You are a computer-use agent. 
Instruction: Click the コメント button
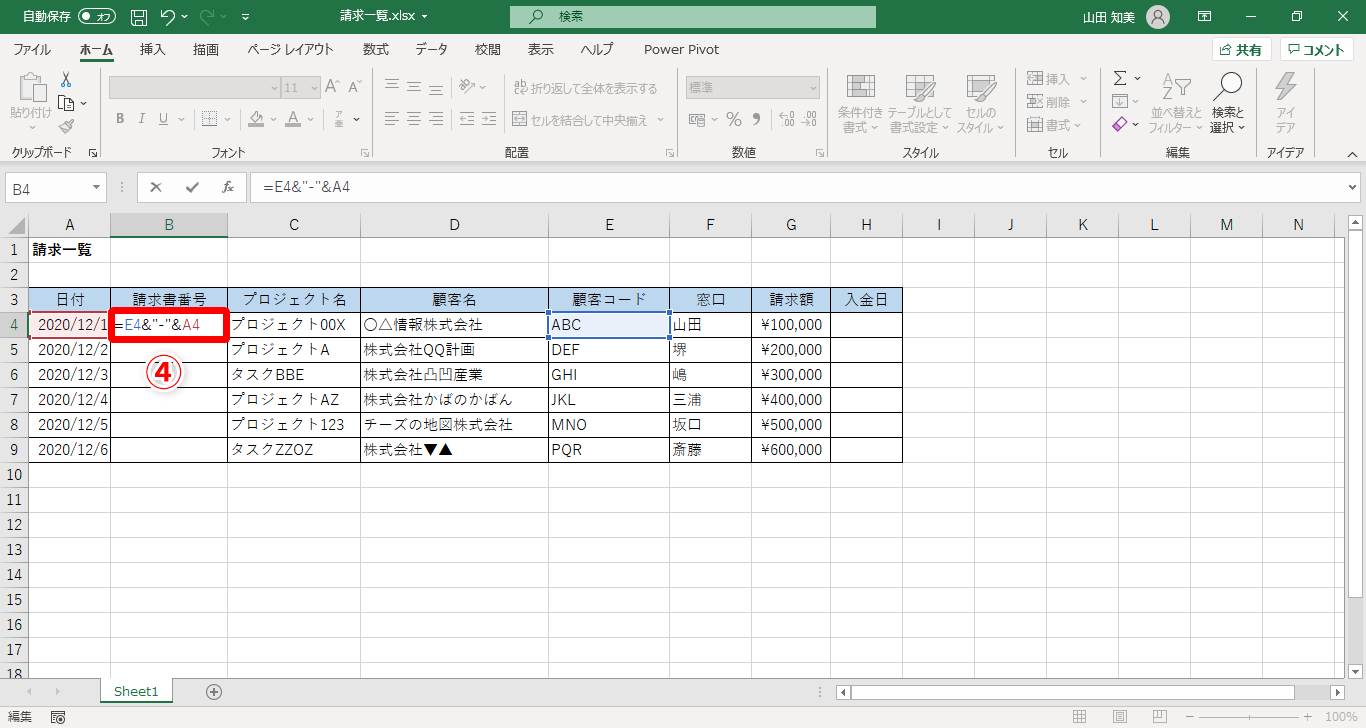click(x=1317, y=49)
